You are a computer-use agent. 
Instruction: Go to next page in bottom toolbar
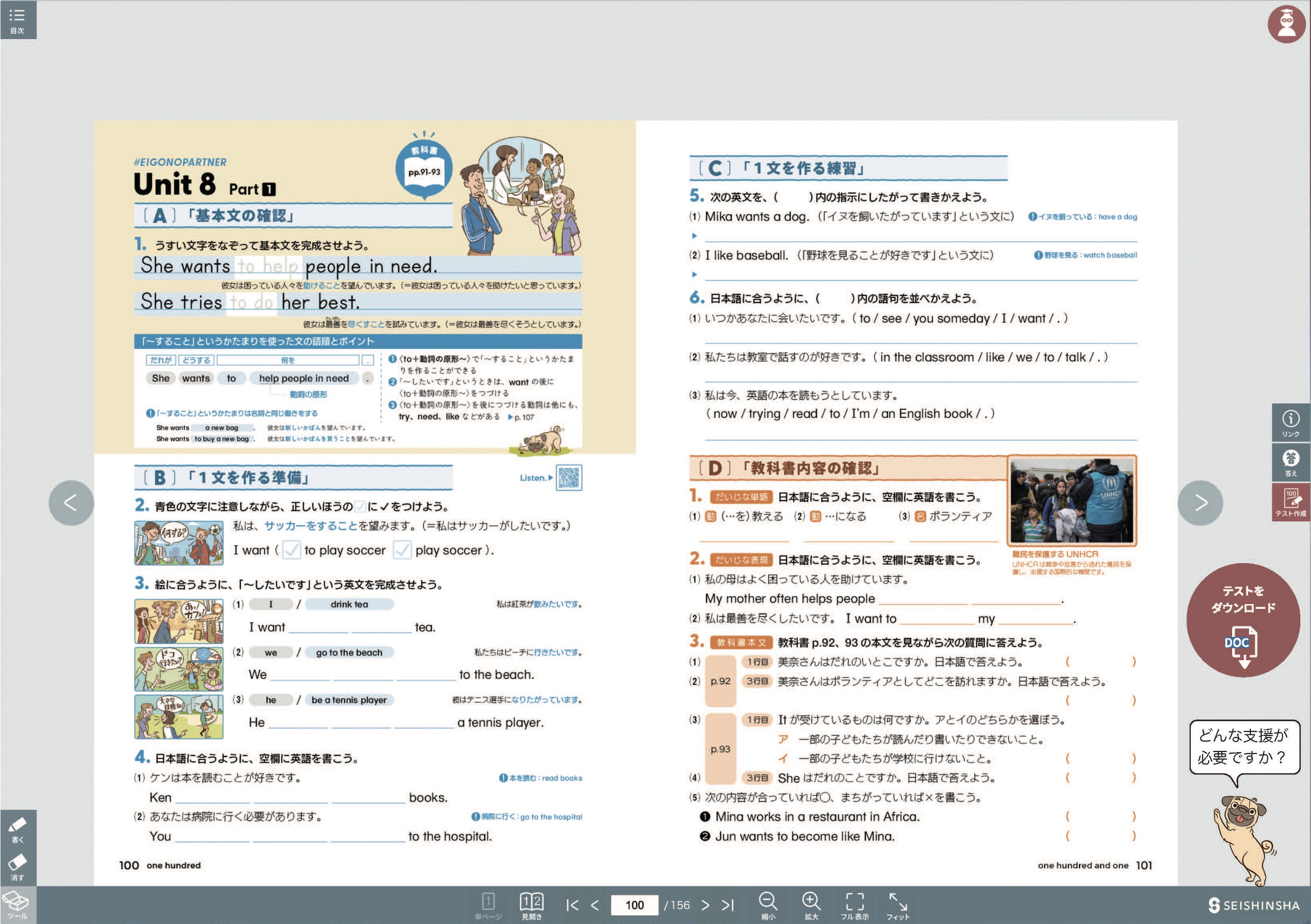705,905
